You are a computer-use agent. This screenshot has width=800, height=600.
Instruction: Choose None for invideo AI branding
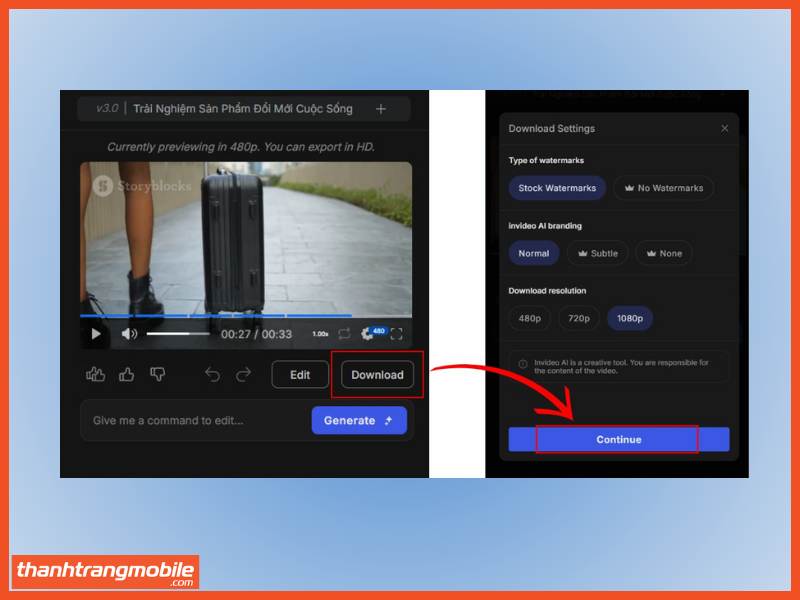(664, 253)
